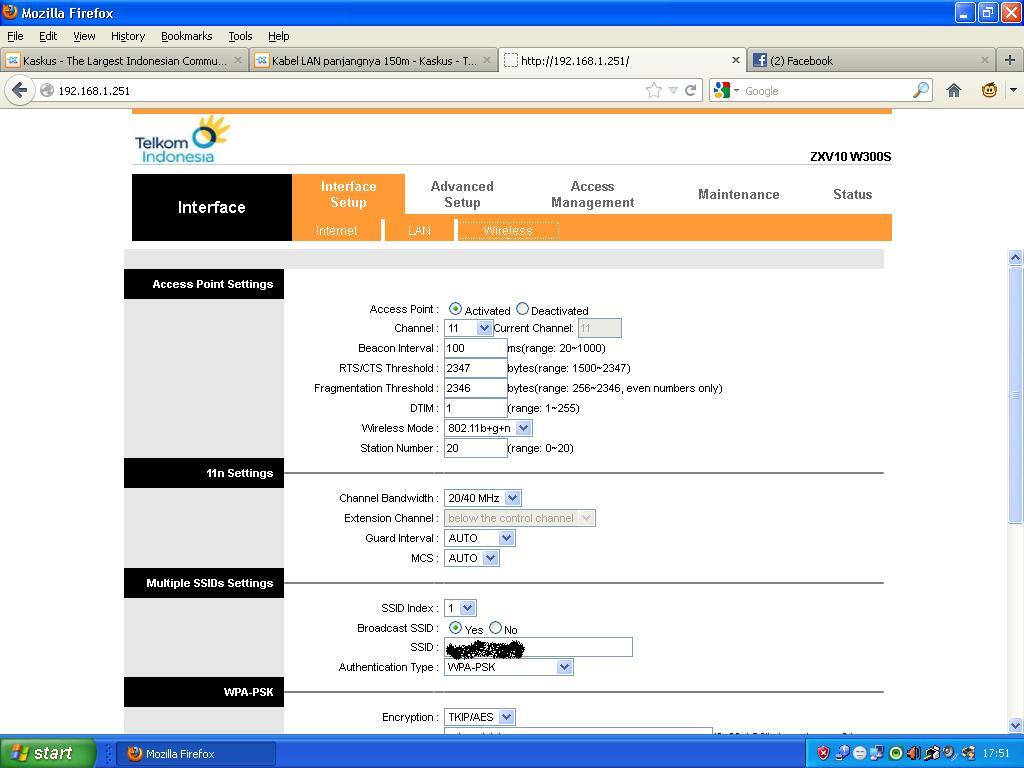Click the Beacon Interval input field
Screen dimensions: 1024x768
(475, 348)
